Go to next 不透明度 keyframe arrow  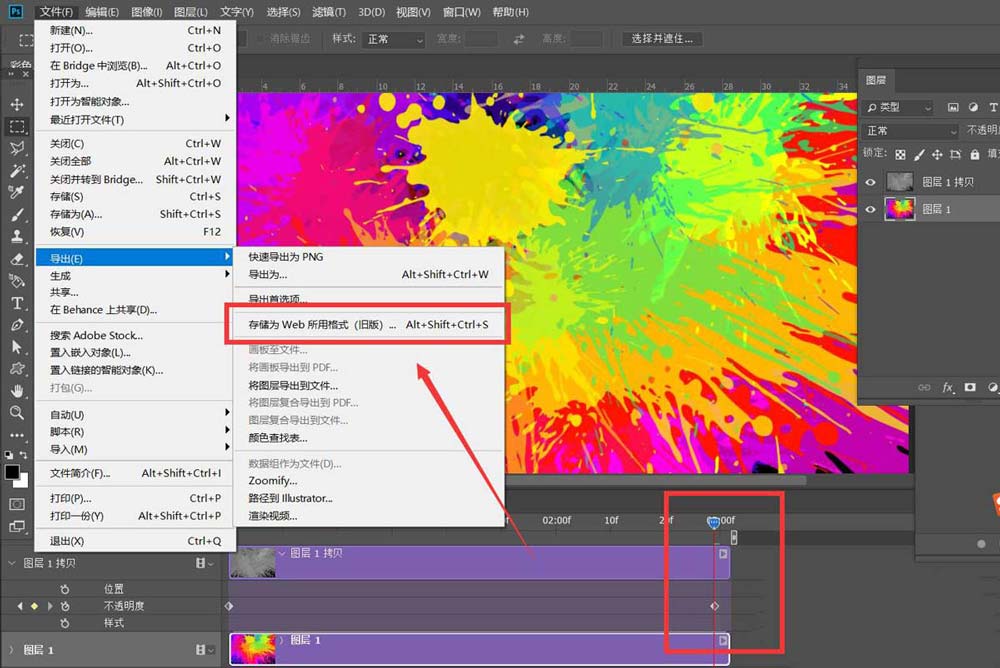coord(50,606)
